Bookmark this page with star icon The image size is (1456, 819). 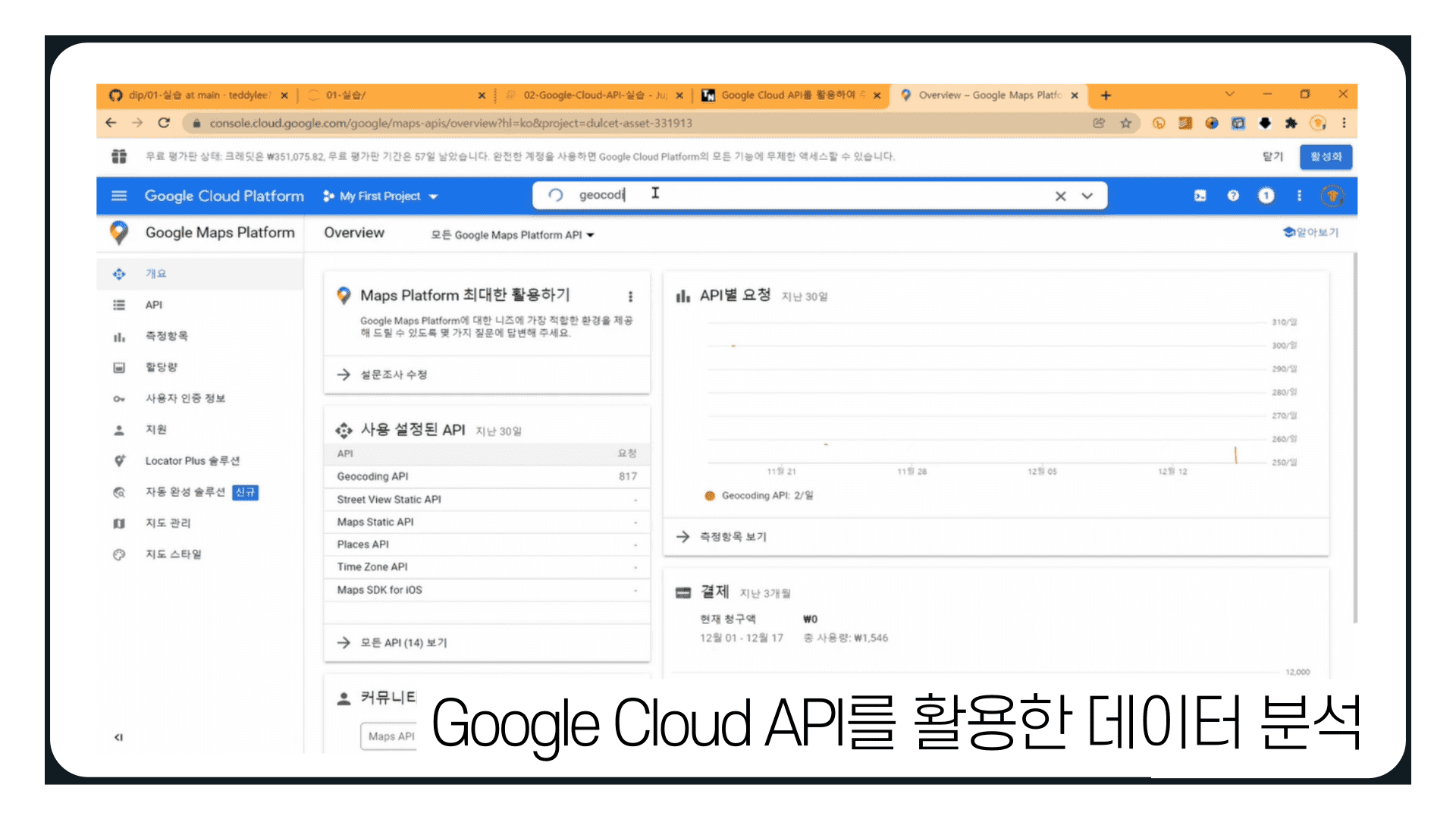[1126, 123]
